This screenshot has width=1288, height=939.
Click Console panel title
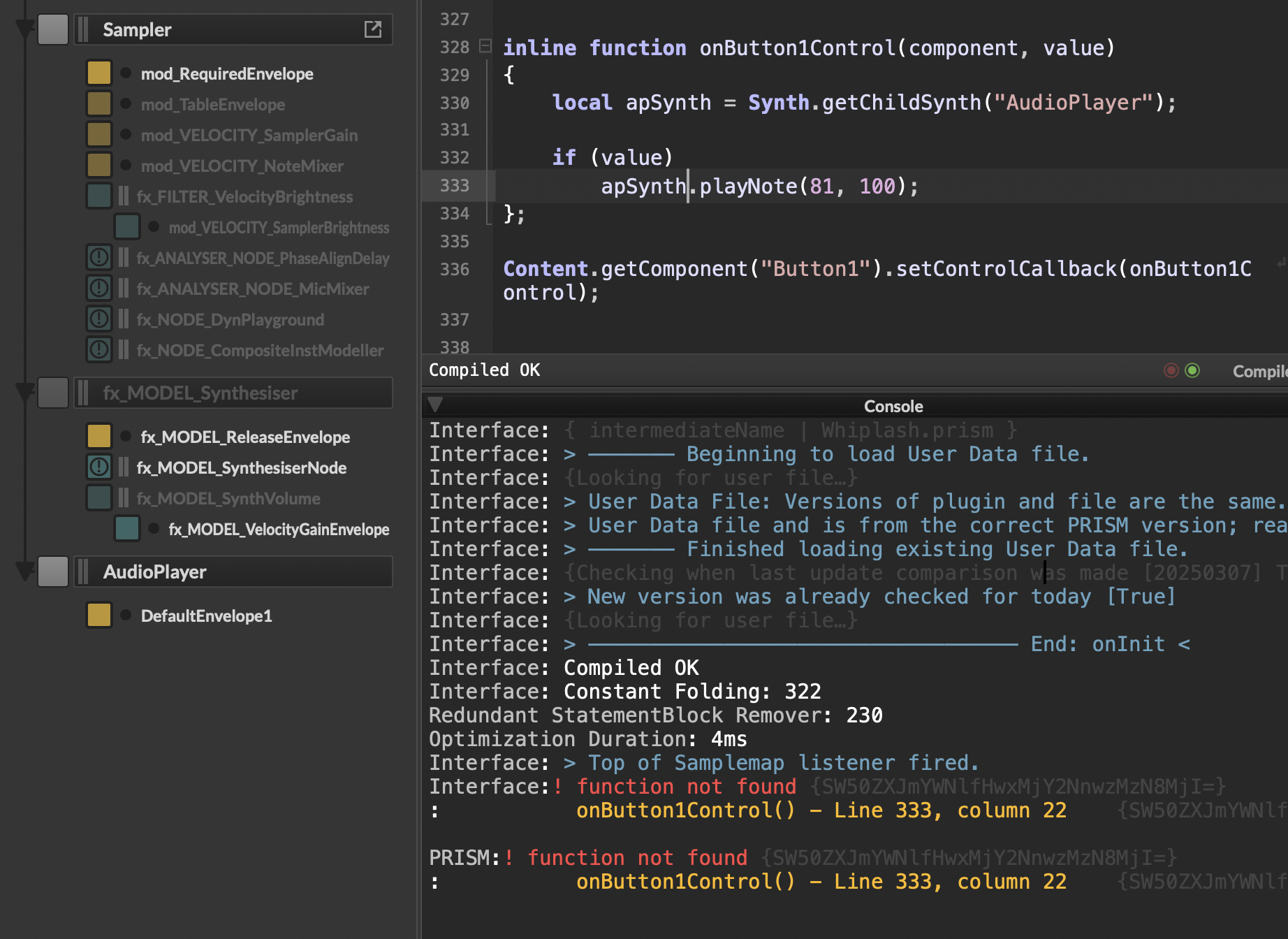893,406
